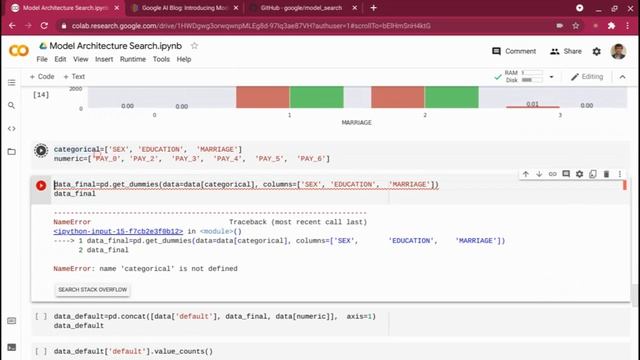Open the Editing mode dropdown
Image resolution: width=640 pixels, height=360 pixels.
coord(587,76)
